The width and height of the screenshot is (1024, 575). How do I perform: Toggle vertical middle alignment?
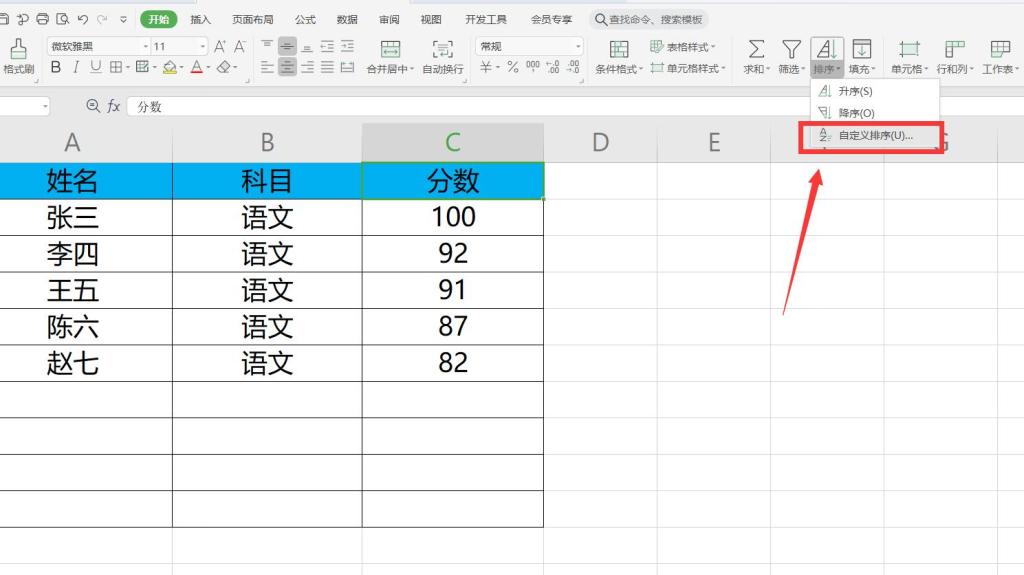point(287,46)
